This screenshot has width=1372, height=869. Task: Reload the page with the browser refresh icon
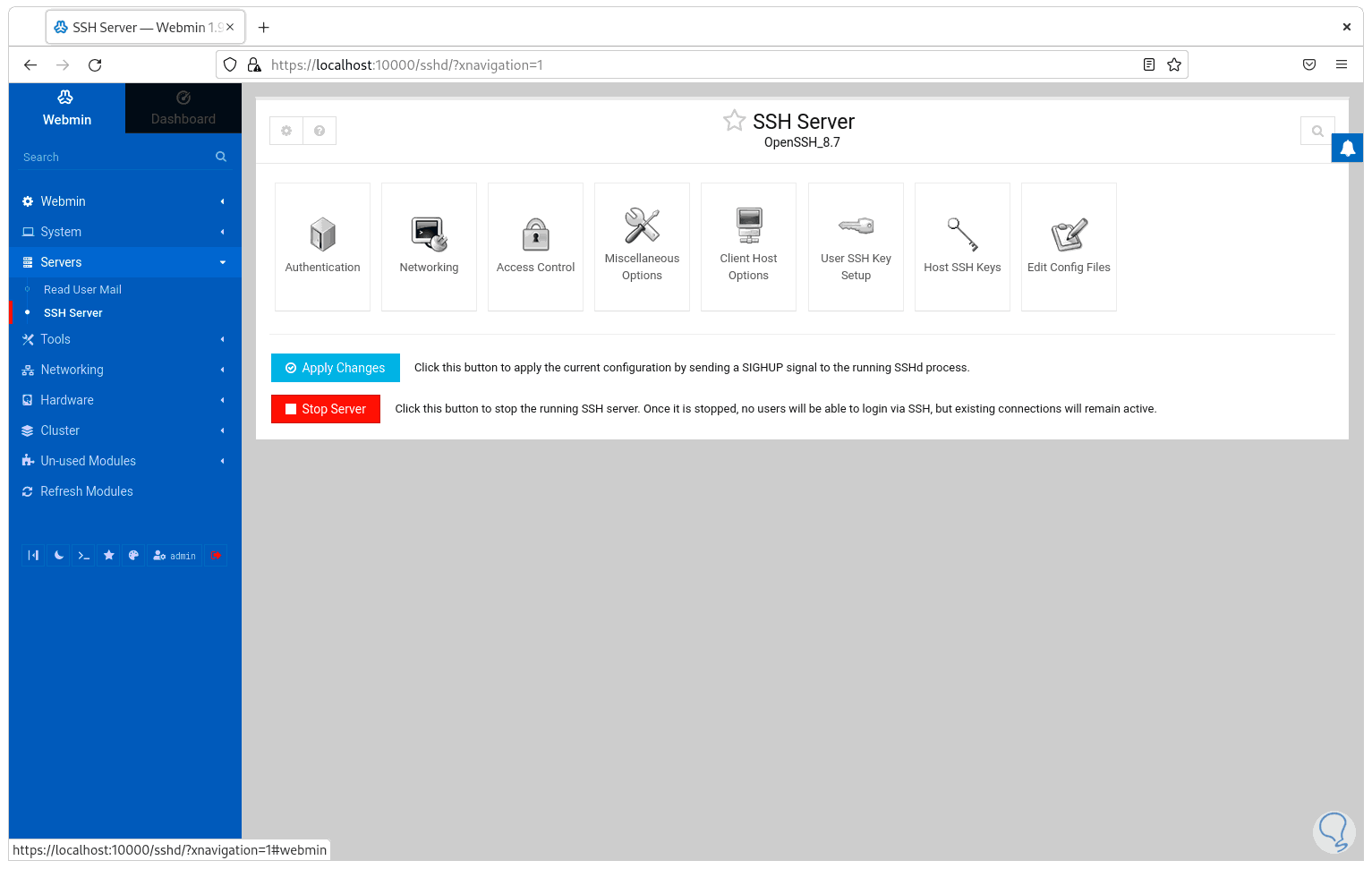[x=95, y=64]
